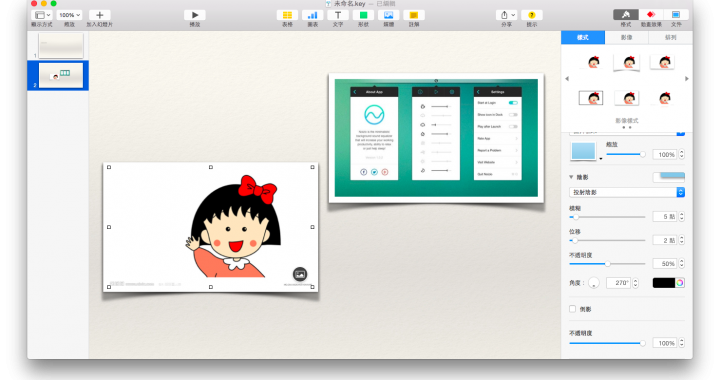This screenshot has height=380, width=720.
Task: Adjust the shadow 不透明度 50% slider
Action: click(607, 264)
